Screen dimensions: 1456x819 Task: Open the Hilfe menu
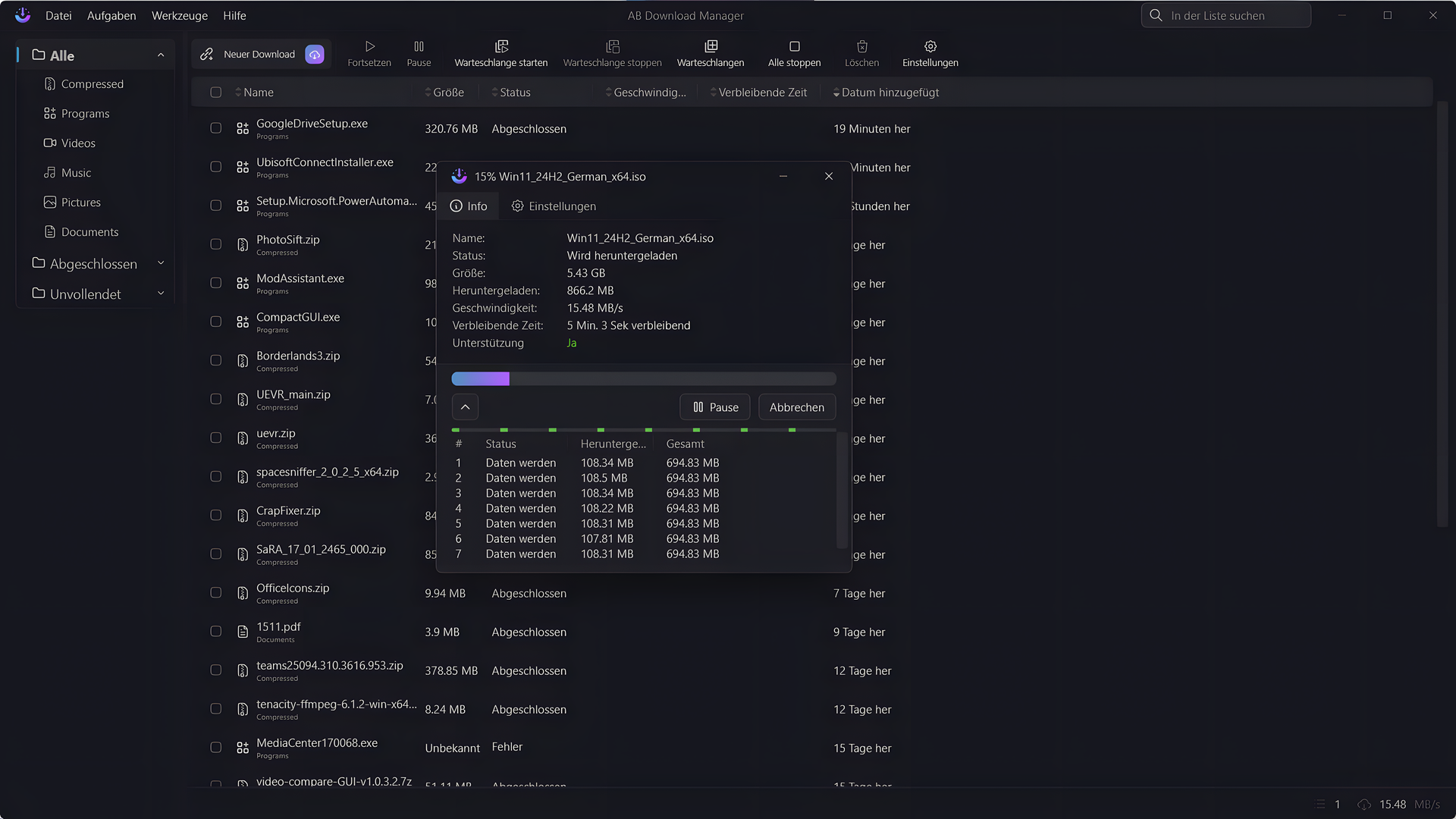[x=234, y=16]
